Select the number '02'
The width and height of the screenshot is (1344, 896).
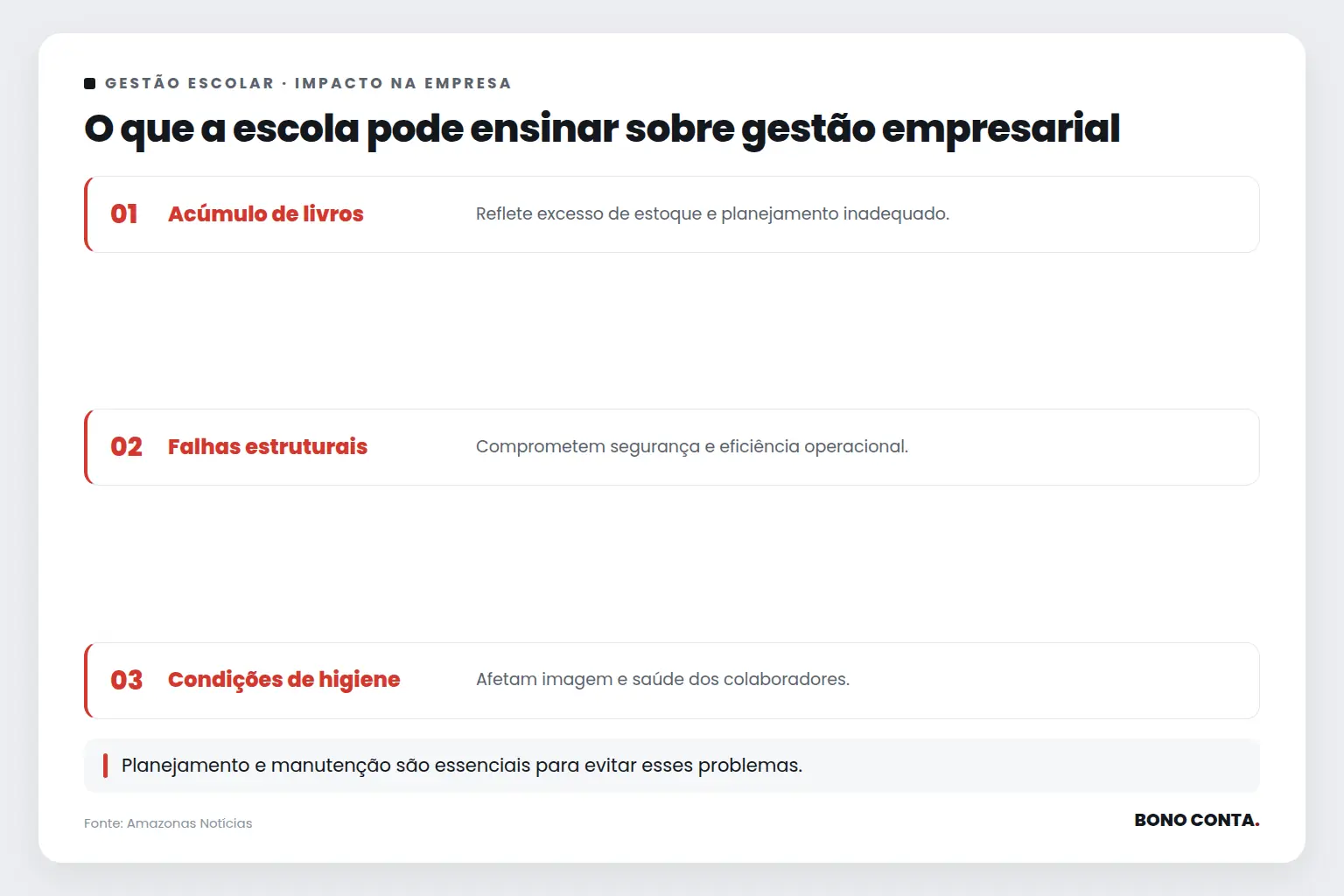(x=126, y=447)
